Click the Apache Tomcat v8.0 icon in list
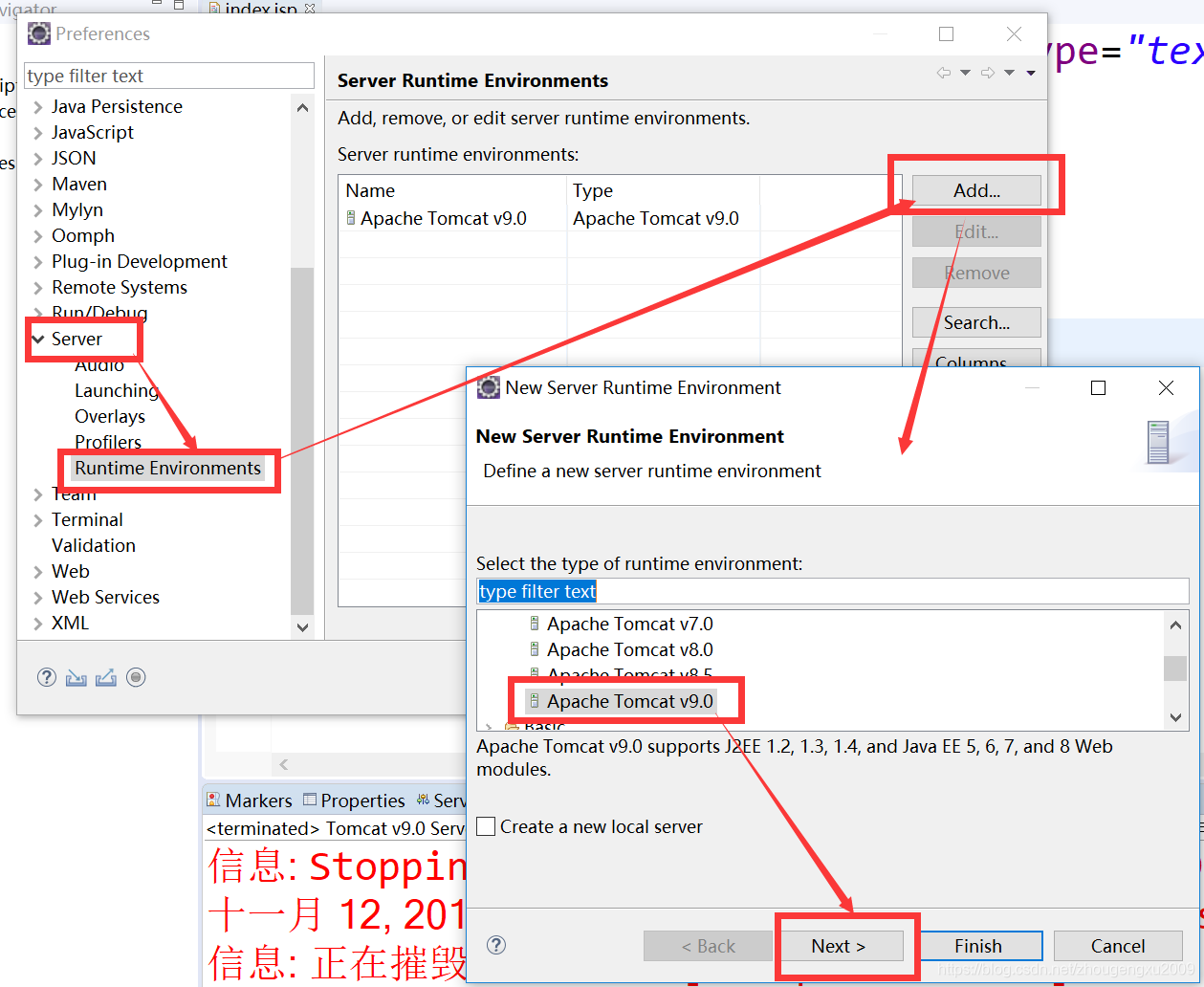This screenshot has width=1204, height=987. pos(535,649)
